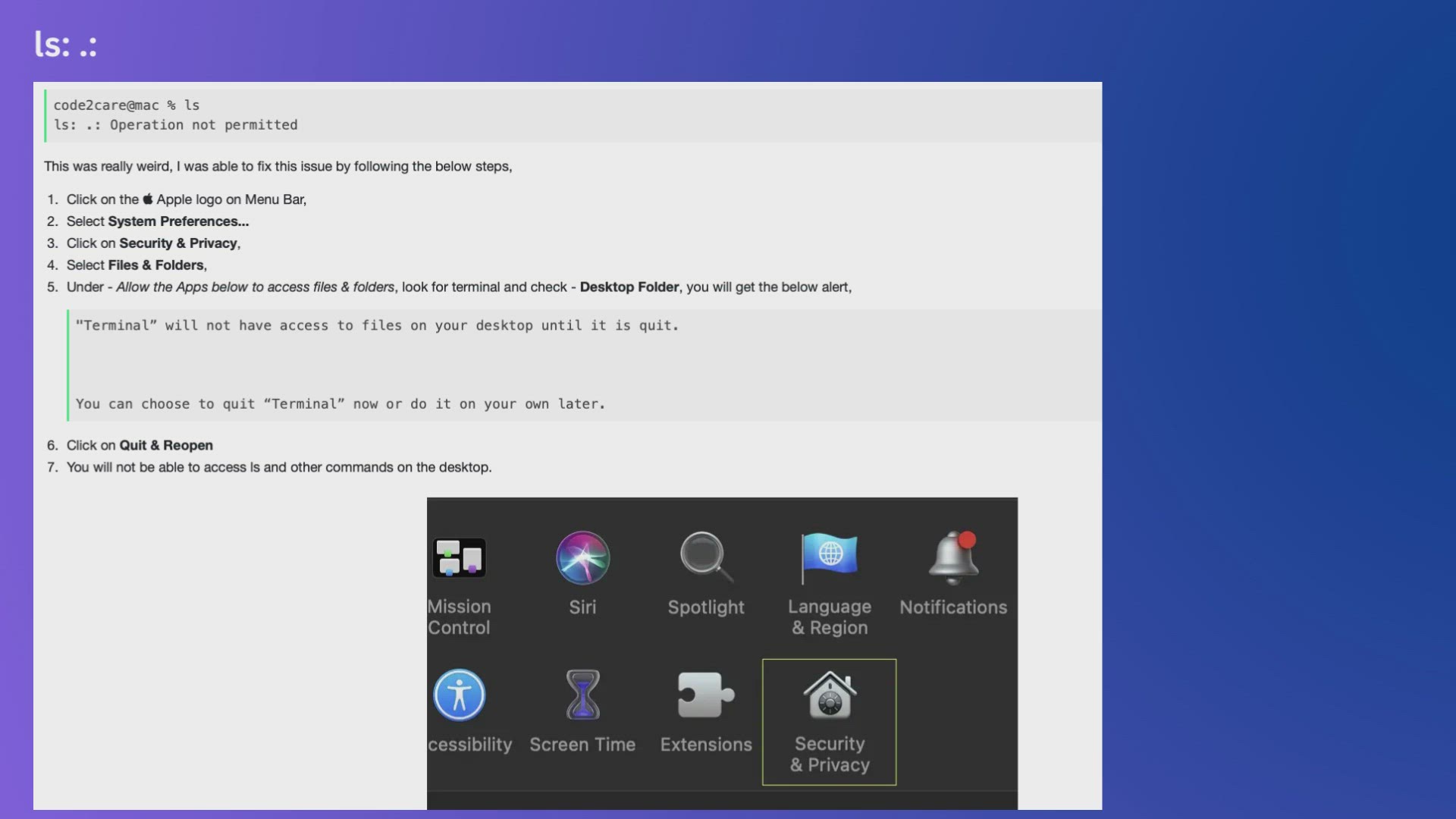Click the 'Desktop Folder' bold text
1456x819 pixels.
(x=629, y=287)
